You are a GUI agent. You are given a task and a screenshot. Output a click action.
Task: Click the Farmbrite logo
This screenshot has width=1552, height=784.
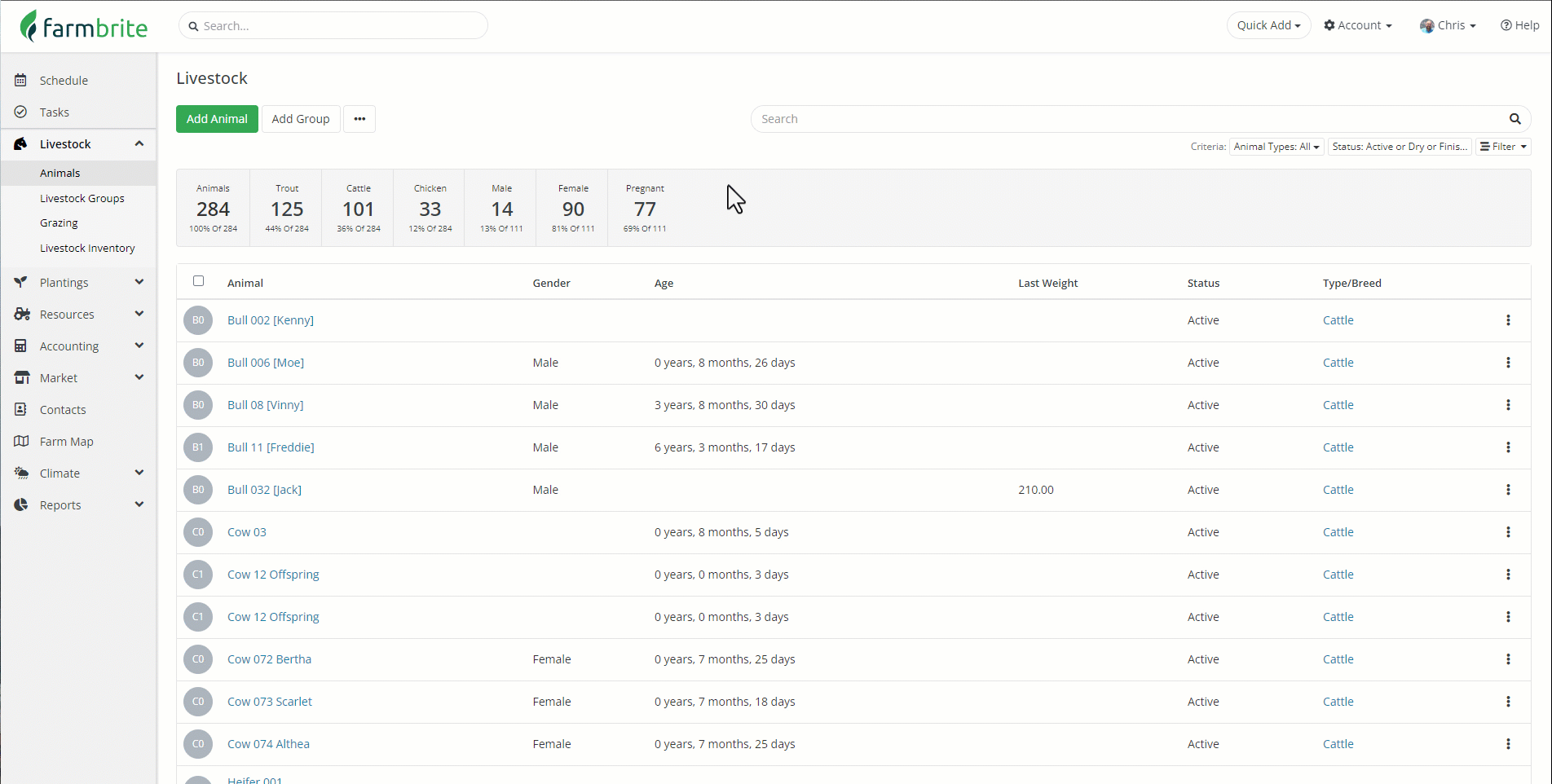84,26
